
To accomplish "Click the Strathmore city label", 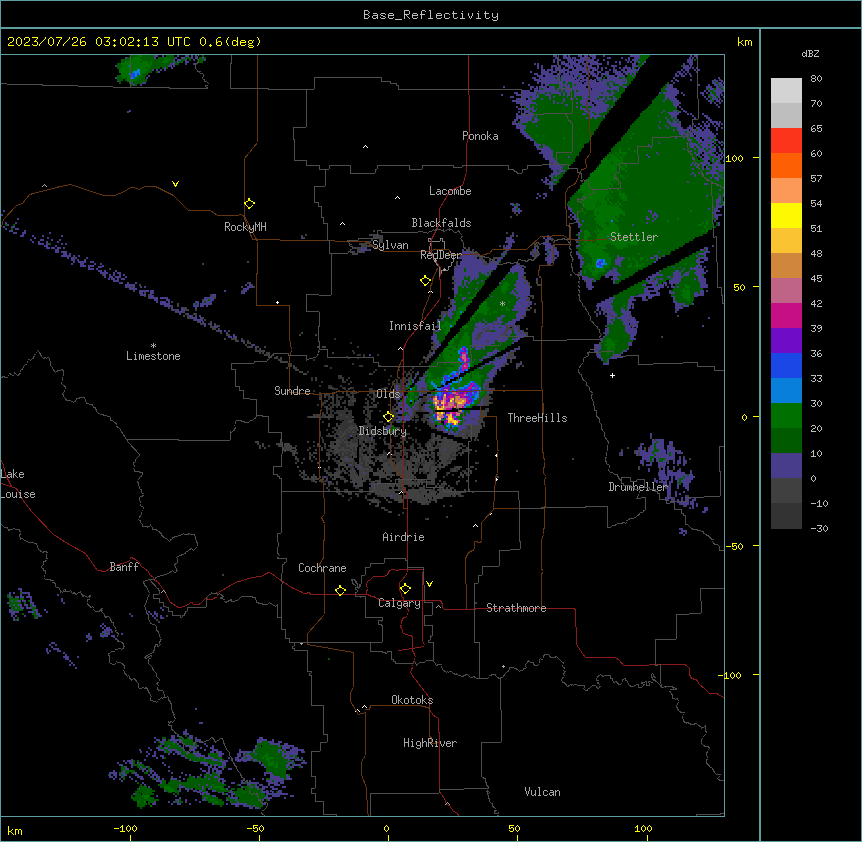I will point(516,608).
